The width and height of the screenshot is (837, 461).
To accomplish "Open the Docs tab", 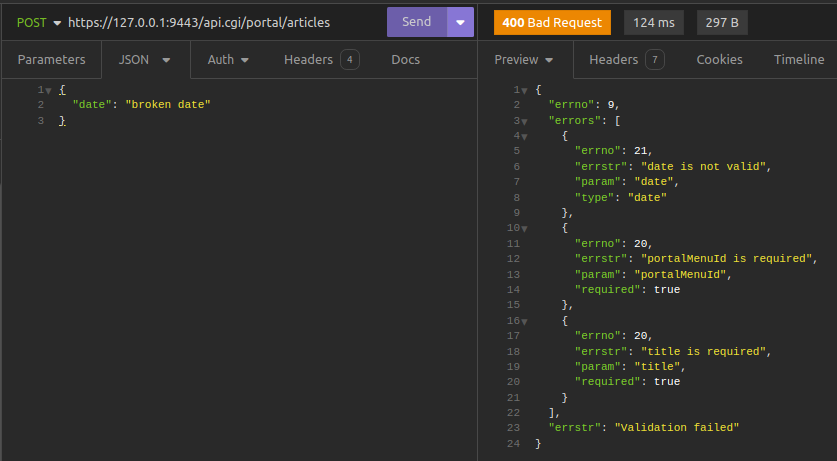I will [405, 60].
